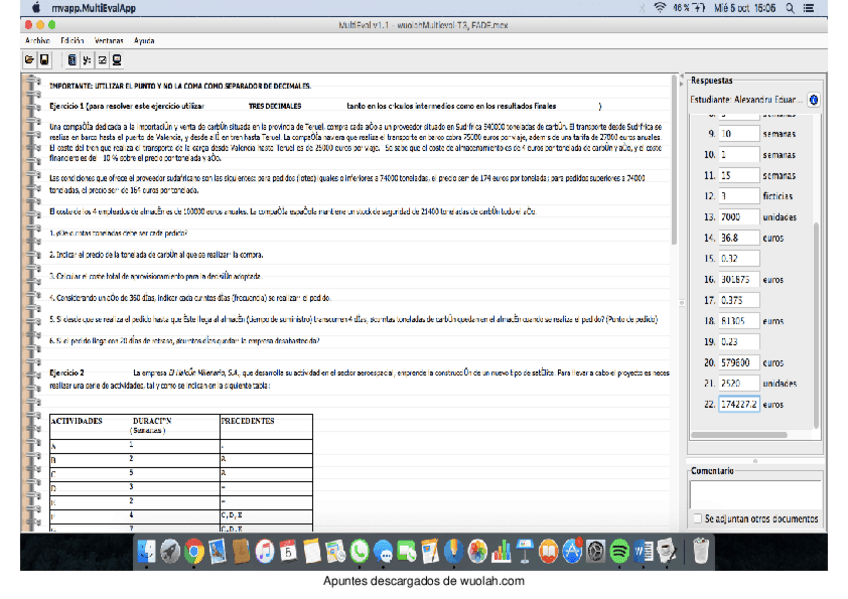Click answer field 10 in semanas
Viewport: 848px width, 599px height.
[739, 155]
